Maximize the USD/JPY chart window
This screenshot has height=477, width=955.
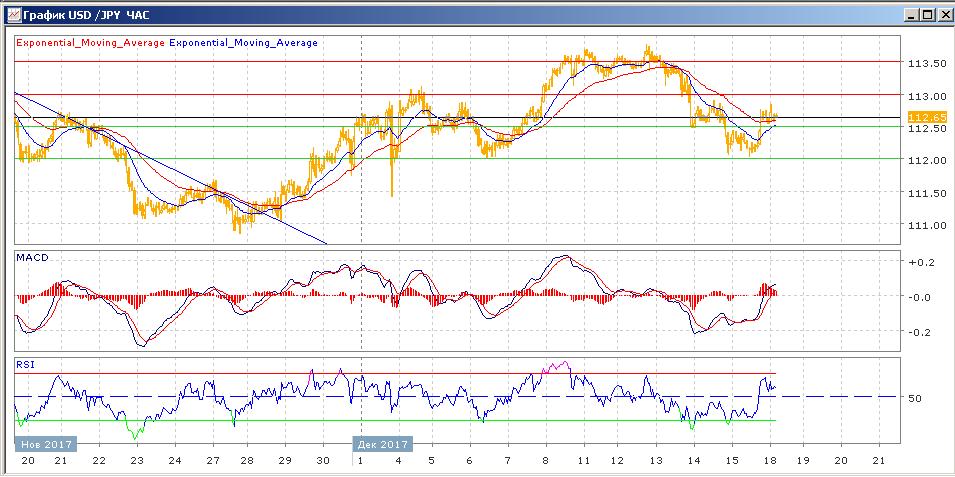tap(928, 15)
